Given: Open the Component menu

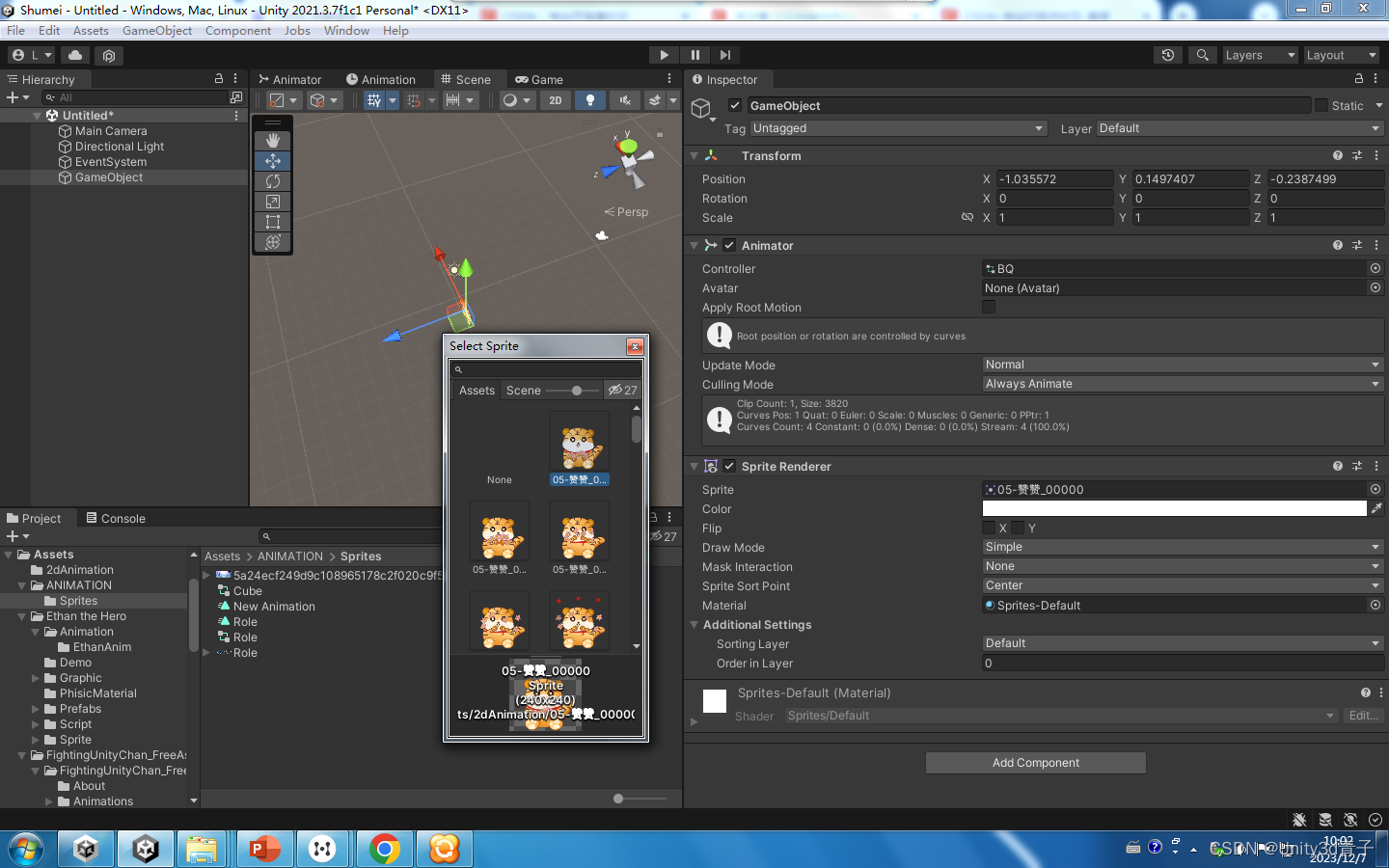Looking at the screenshot, I should click(238, 30).
